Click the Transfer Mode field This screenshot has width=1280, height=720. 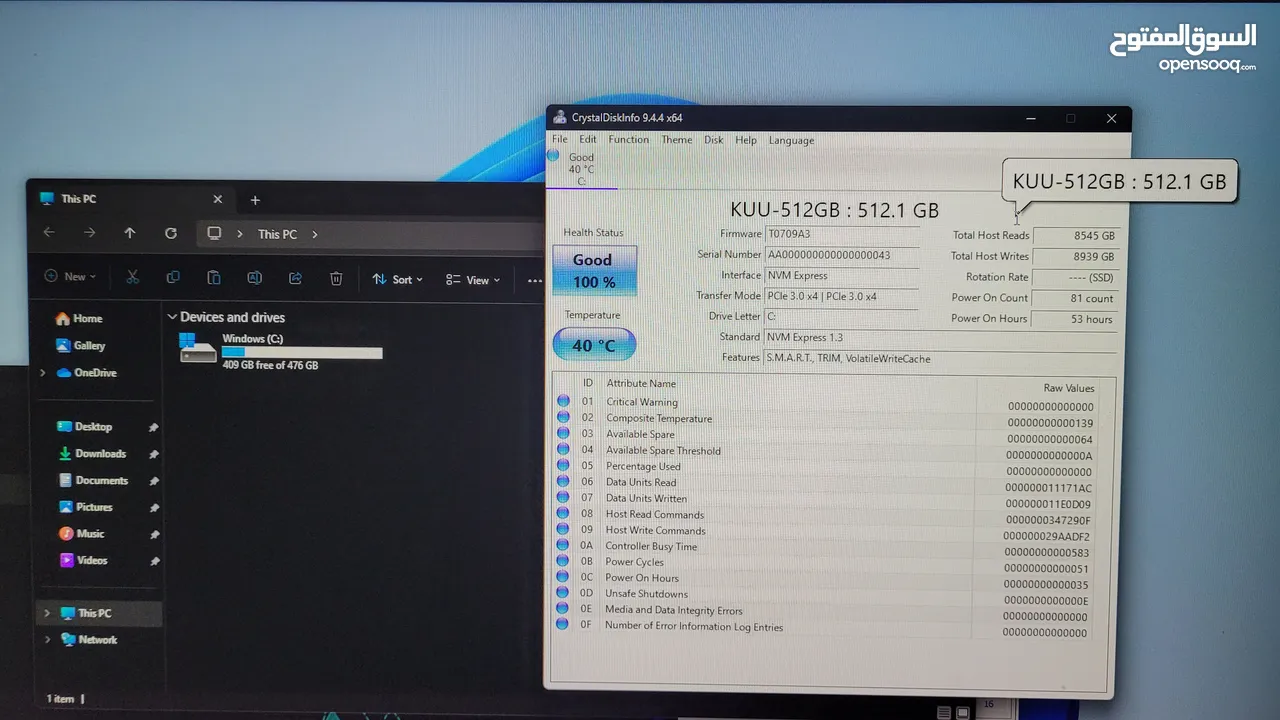click(841, 296)
